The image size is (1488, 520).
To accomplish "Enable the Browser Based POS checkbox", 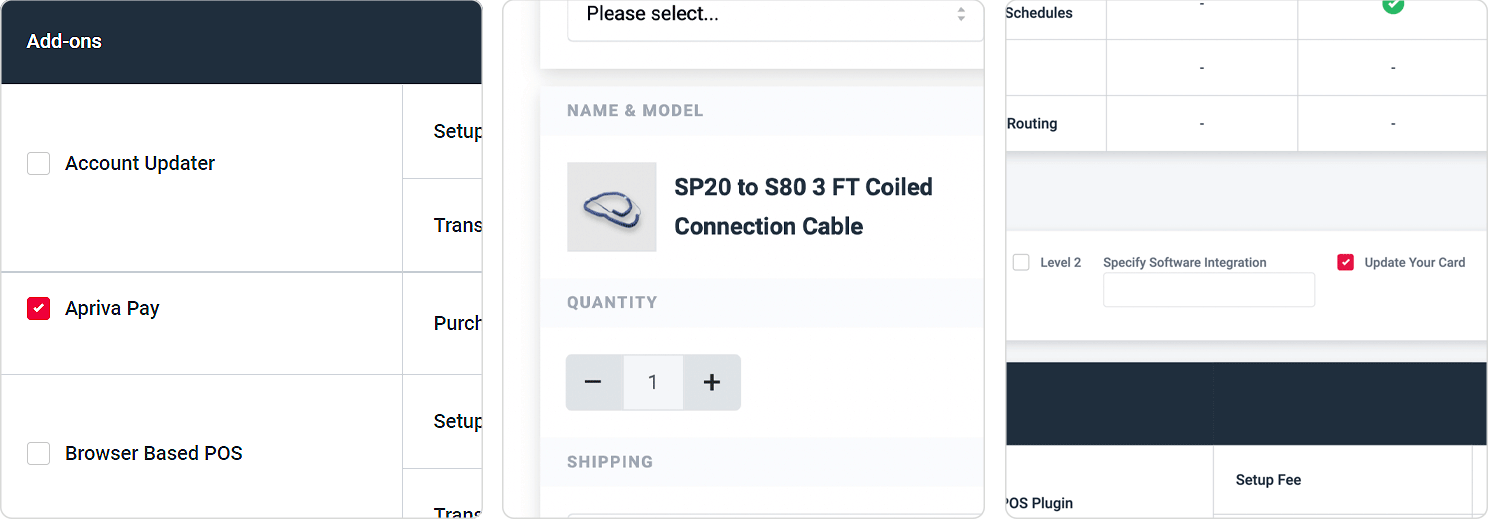I will [38, 453].
